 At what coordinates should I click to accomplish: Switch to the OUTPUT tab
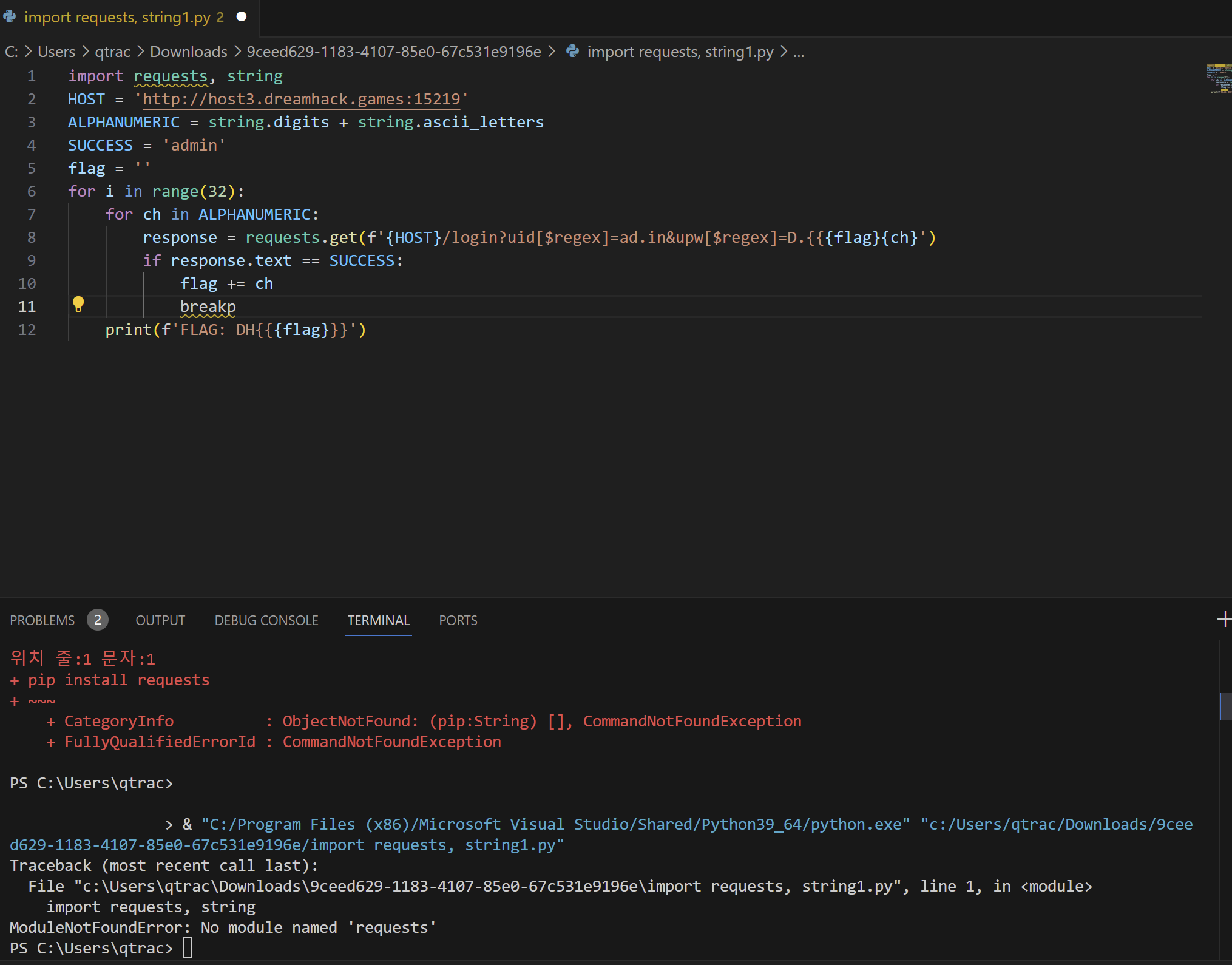tap(160, 620)
